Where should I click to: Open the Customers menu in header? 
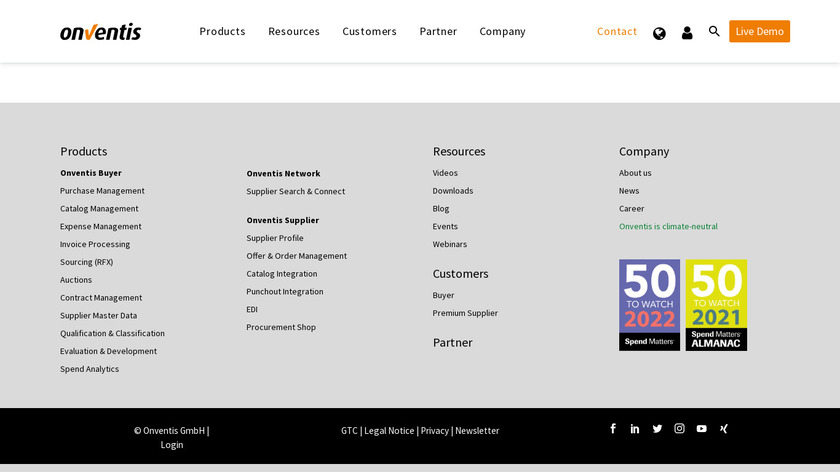[369, 31]
